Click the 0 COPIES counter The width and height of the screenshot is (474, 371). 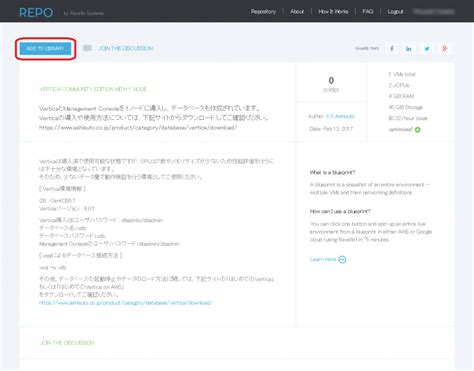tap(331, 84)
